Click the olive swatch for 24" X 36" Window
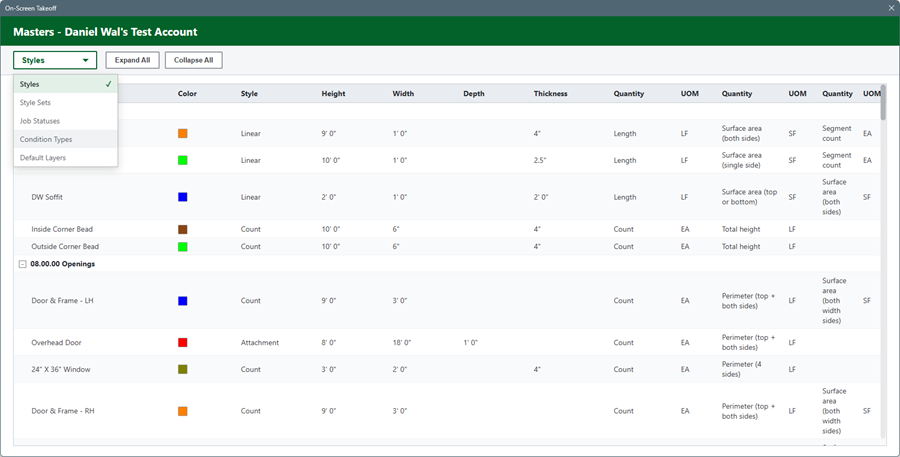This screenshot has height=457, width=900. pyautogui.click(x=183, y=369)
